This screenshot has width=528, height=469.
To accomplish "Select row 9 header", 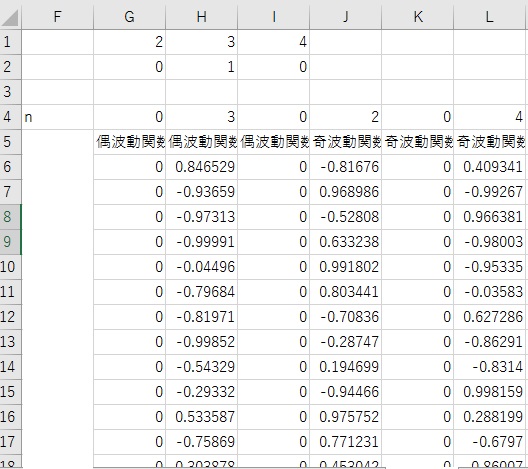I will tap(10, 242).
